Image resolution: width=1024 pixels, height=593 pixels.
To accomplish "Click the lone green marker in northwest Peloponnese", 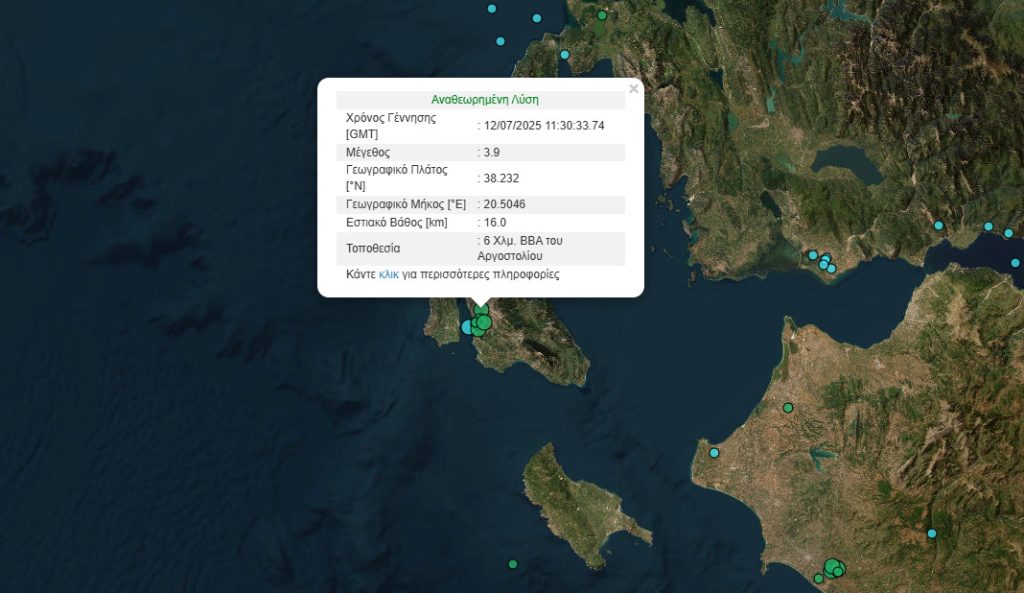I will (x=788, y=407).
